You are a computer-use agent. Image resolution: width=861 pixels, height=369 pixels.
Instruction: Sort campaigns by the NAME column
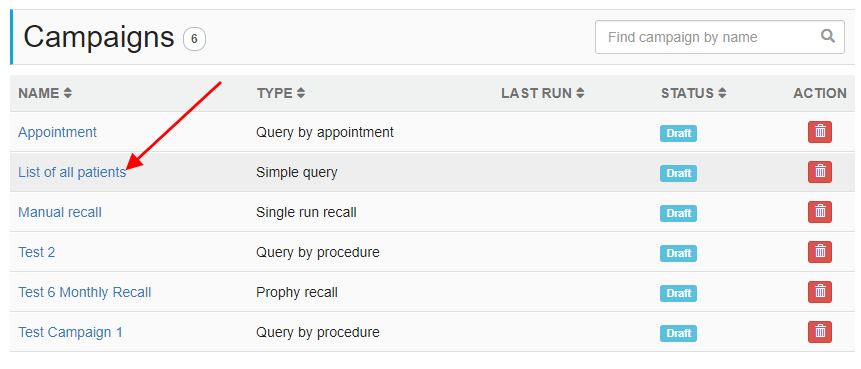click(x=45, y=93)
